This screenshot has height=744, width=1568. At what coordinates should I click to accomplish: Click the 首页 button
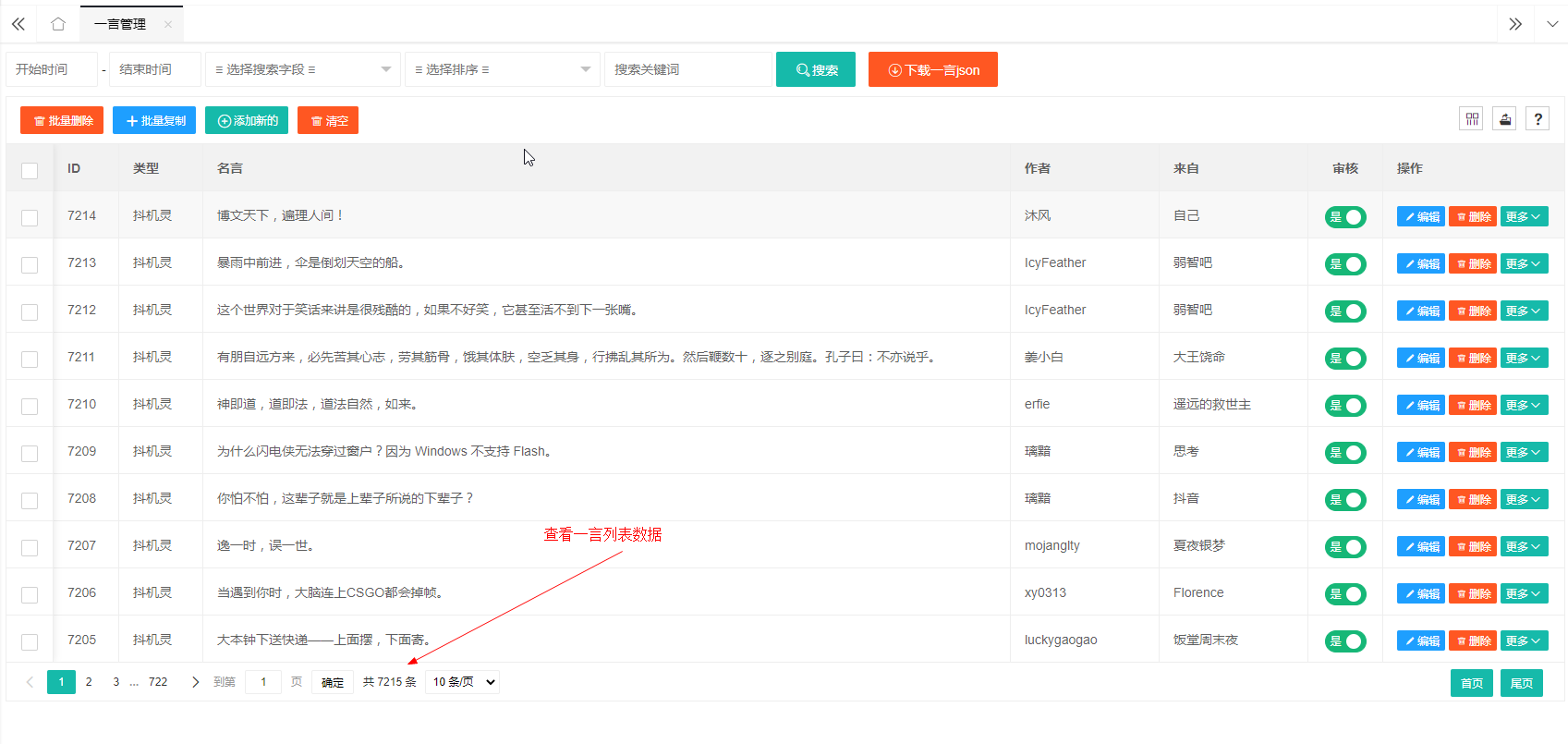[1472, 683]
